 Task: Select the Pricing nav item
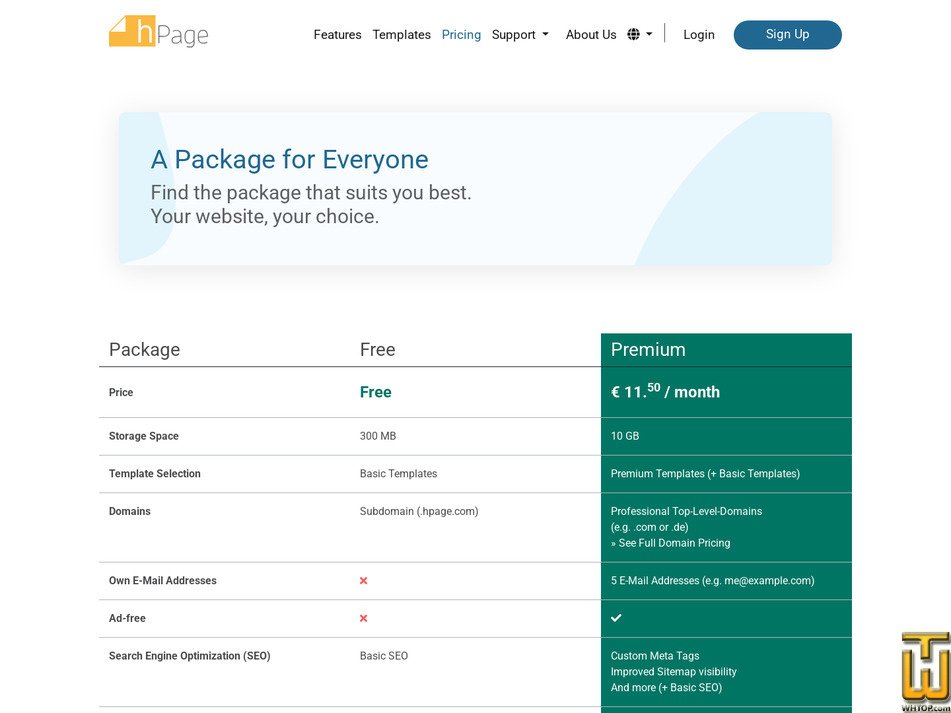pos(461,35)
